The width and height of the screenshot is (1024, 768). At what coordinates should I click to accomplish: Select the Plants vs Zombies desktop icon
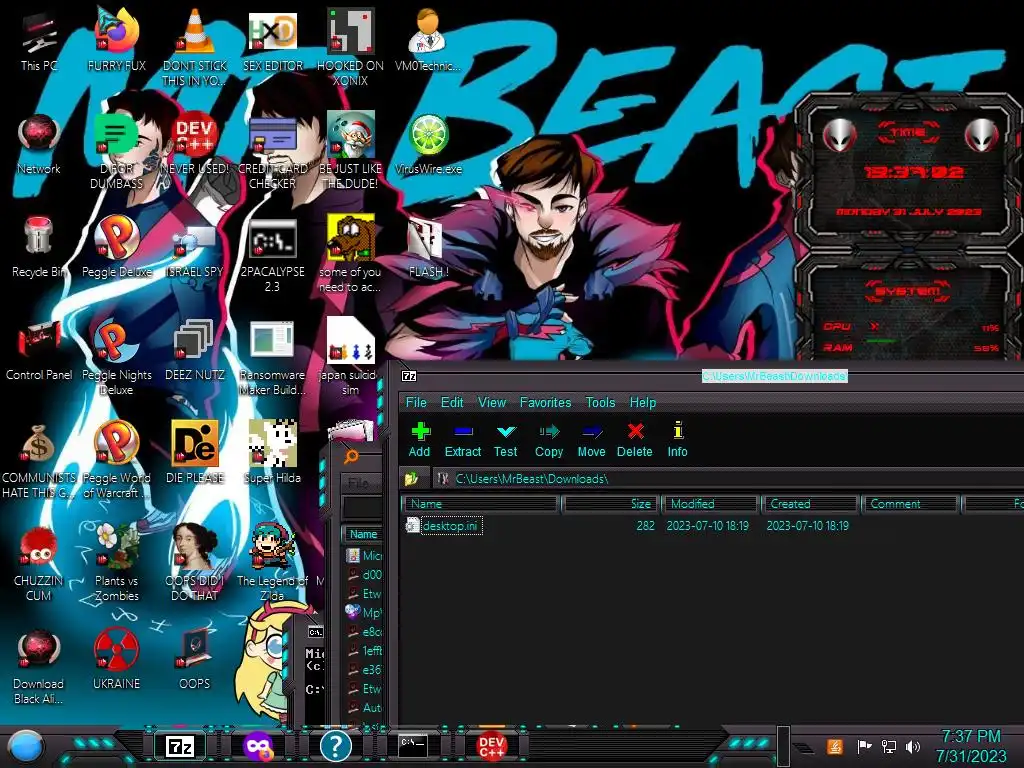[117, 564]
